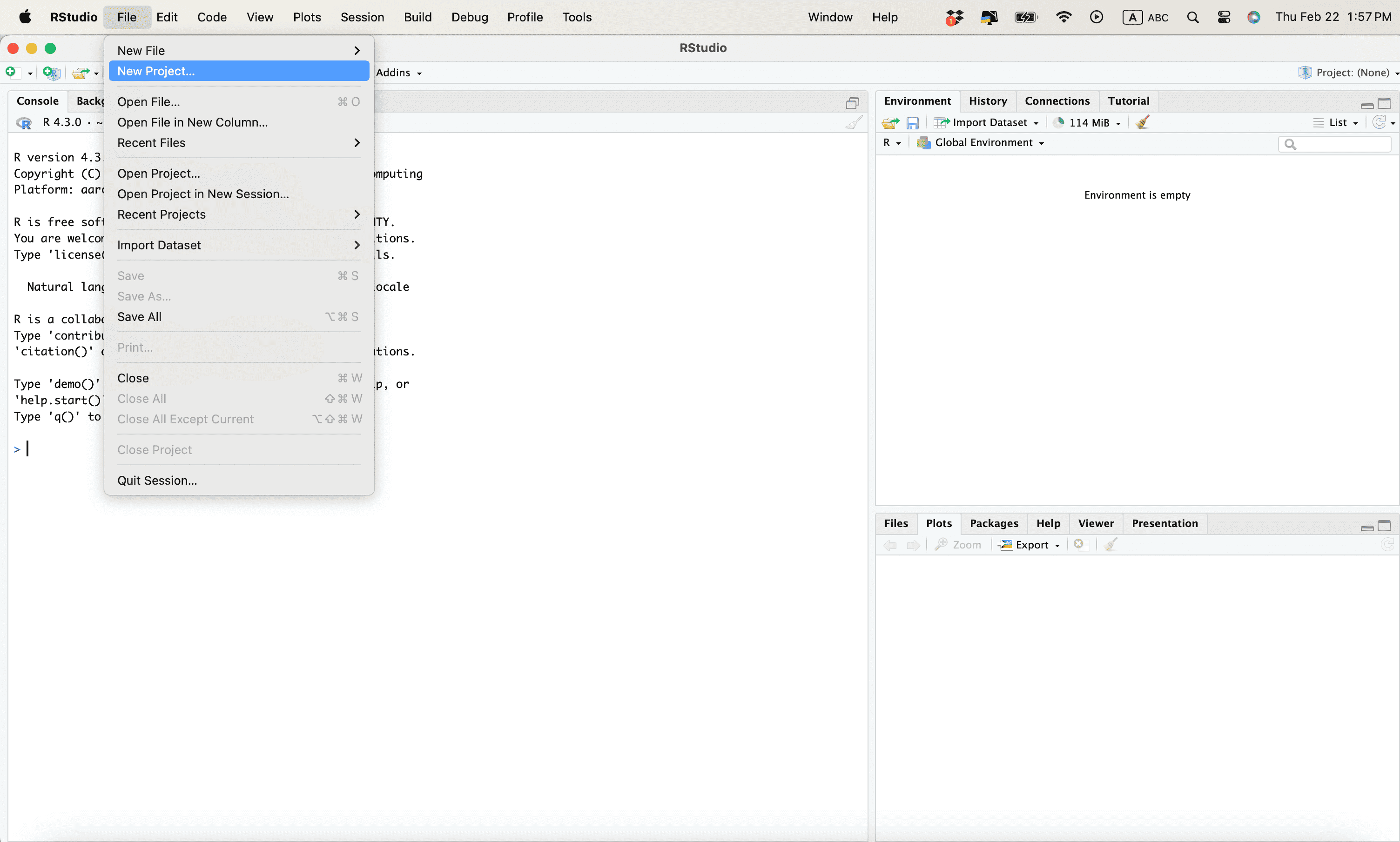Clear environment objects with broom icon
Screen dimensions: 1400x842
1142,122
